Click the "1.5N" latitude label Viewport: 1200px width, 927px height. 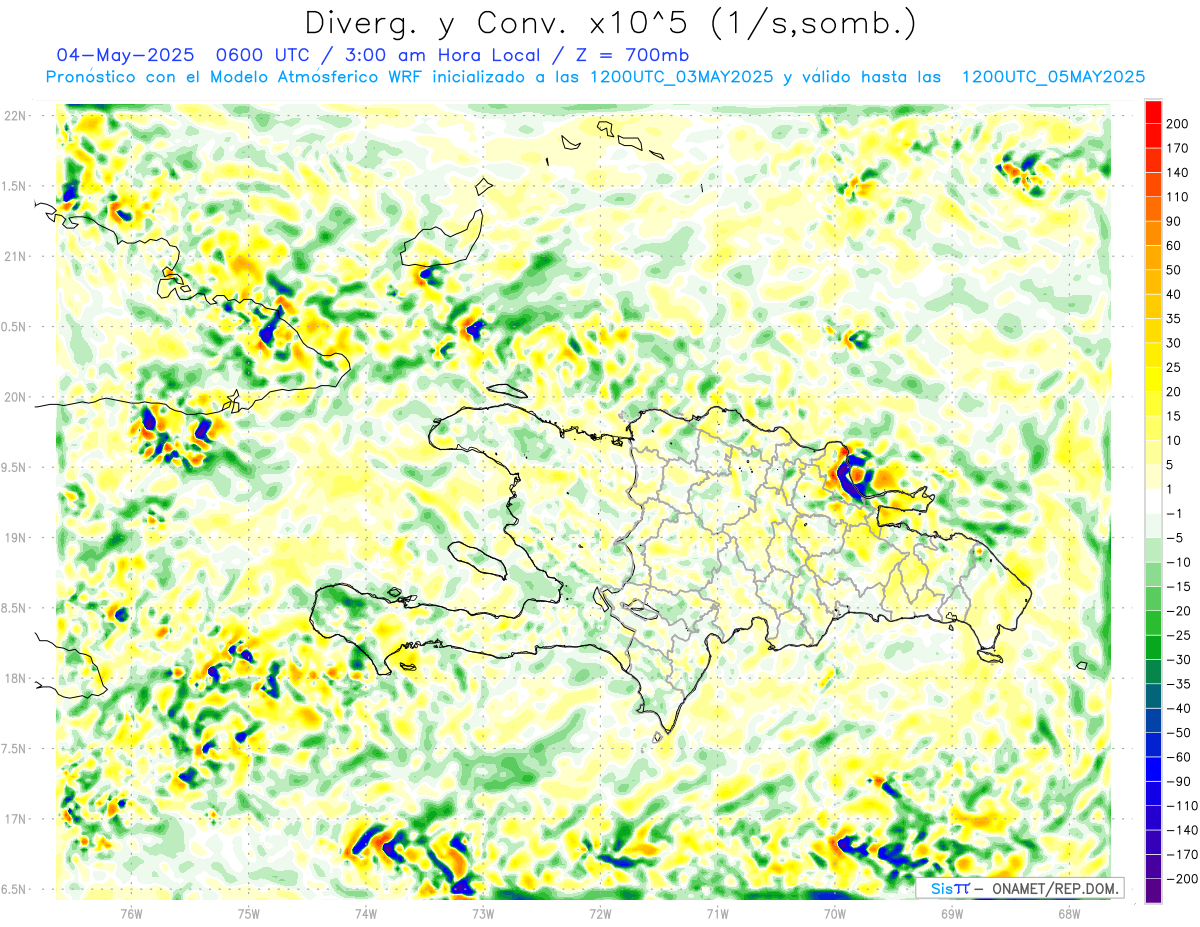click(14, 186)
